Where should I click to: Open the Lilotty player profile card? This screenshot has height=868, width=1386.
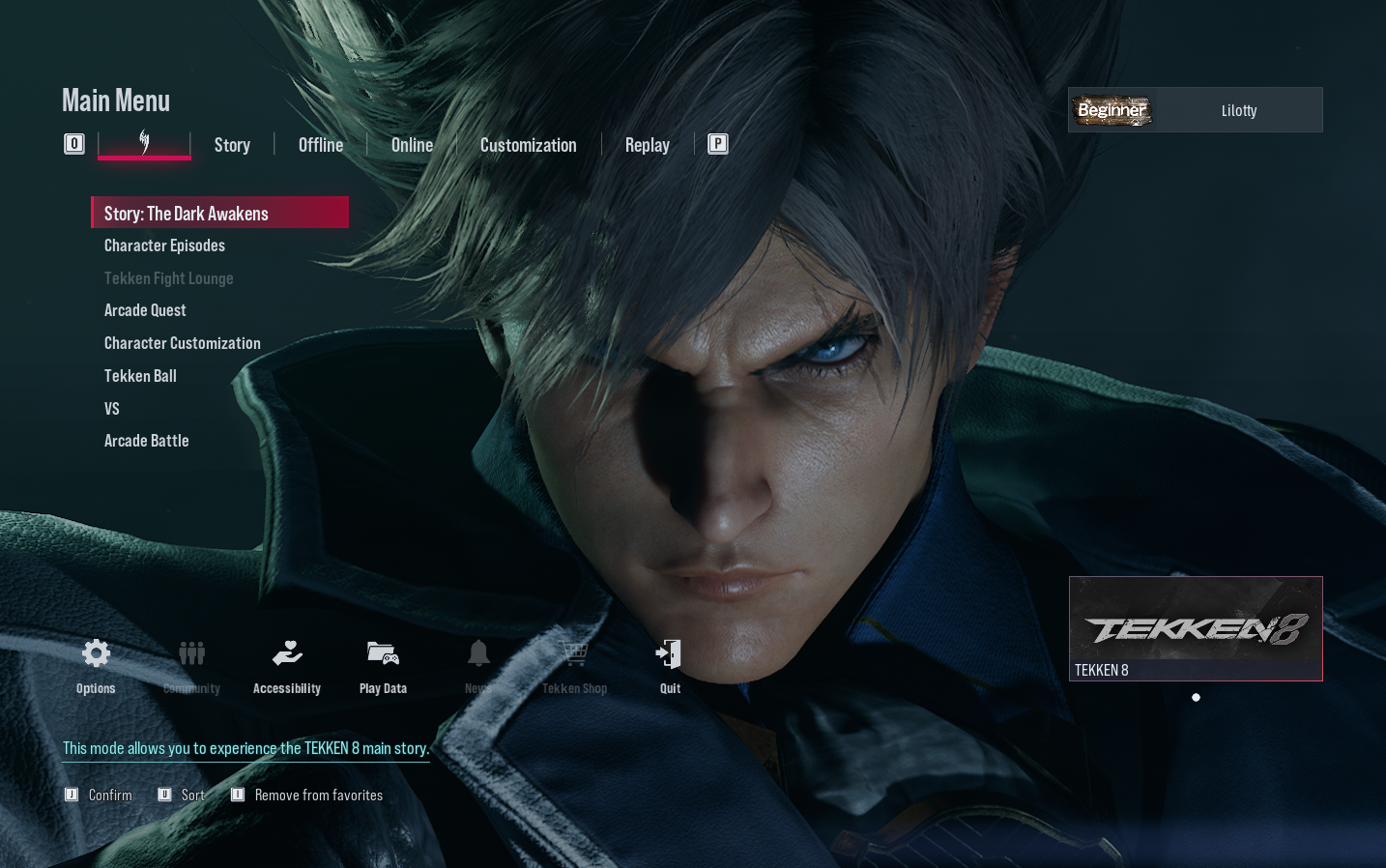(x=1196, y=110)
